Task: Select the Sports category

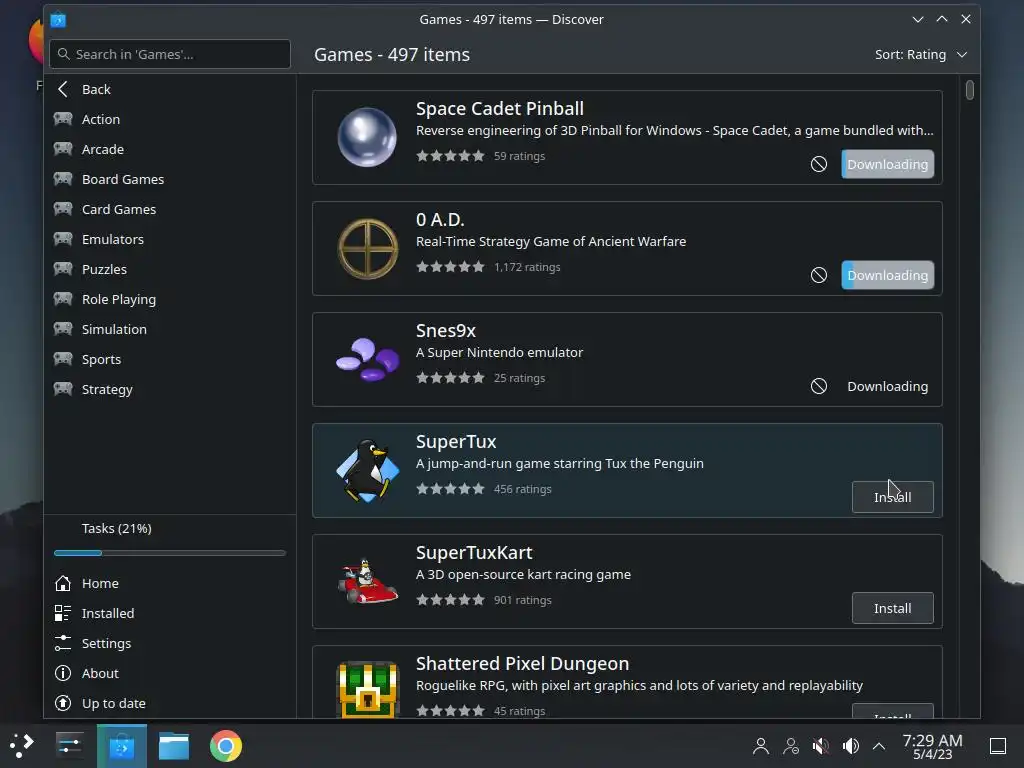Action: tap(170, 360)
